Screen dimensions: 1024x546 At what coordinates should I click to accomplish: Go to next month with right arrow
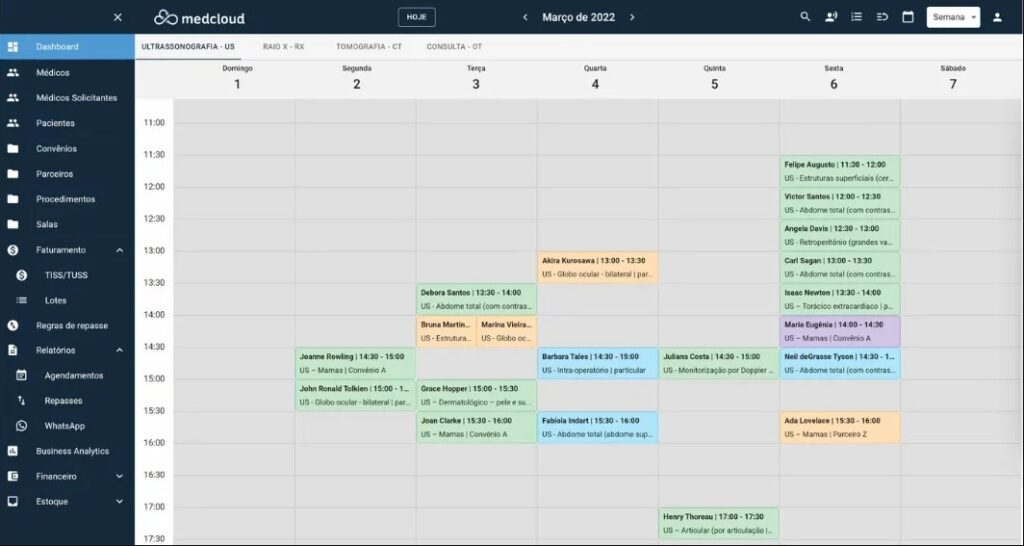[x=632, y=17]
